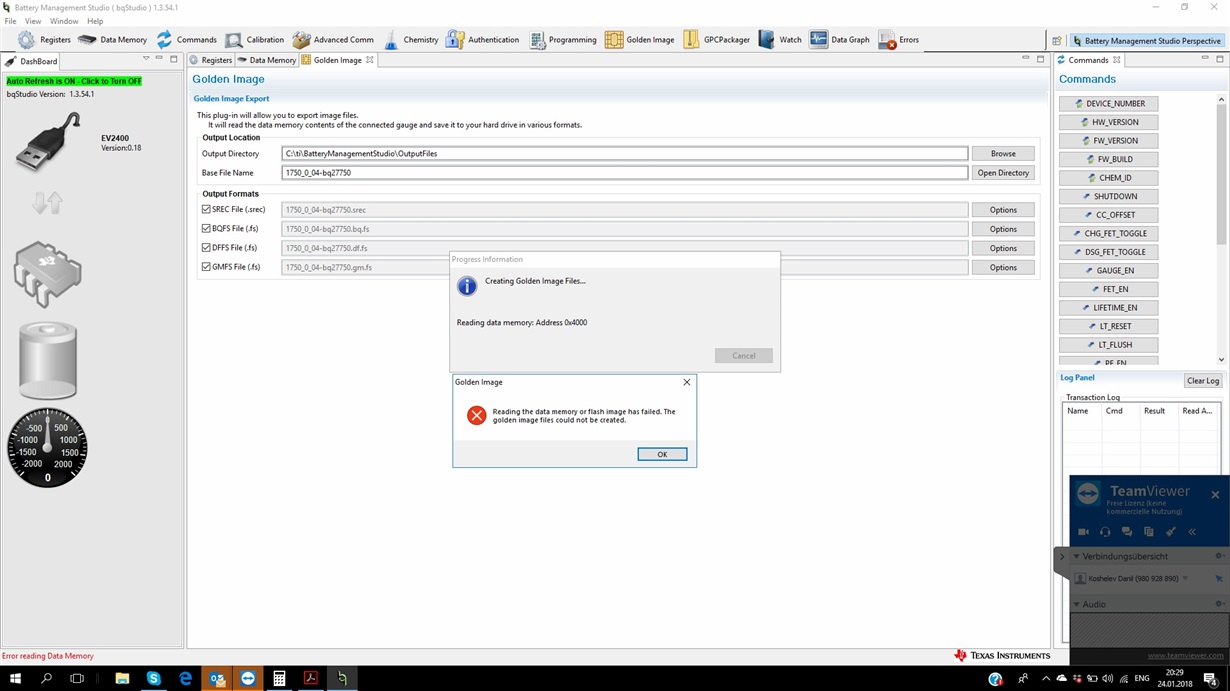1230x691 pixels.
Task: Select the EV2400 USB adapter icon
Action: pos(48,142)
